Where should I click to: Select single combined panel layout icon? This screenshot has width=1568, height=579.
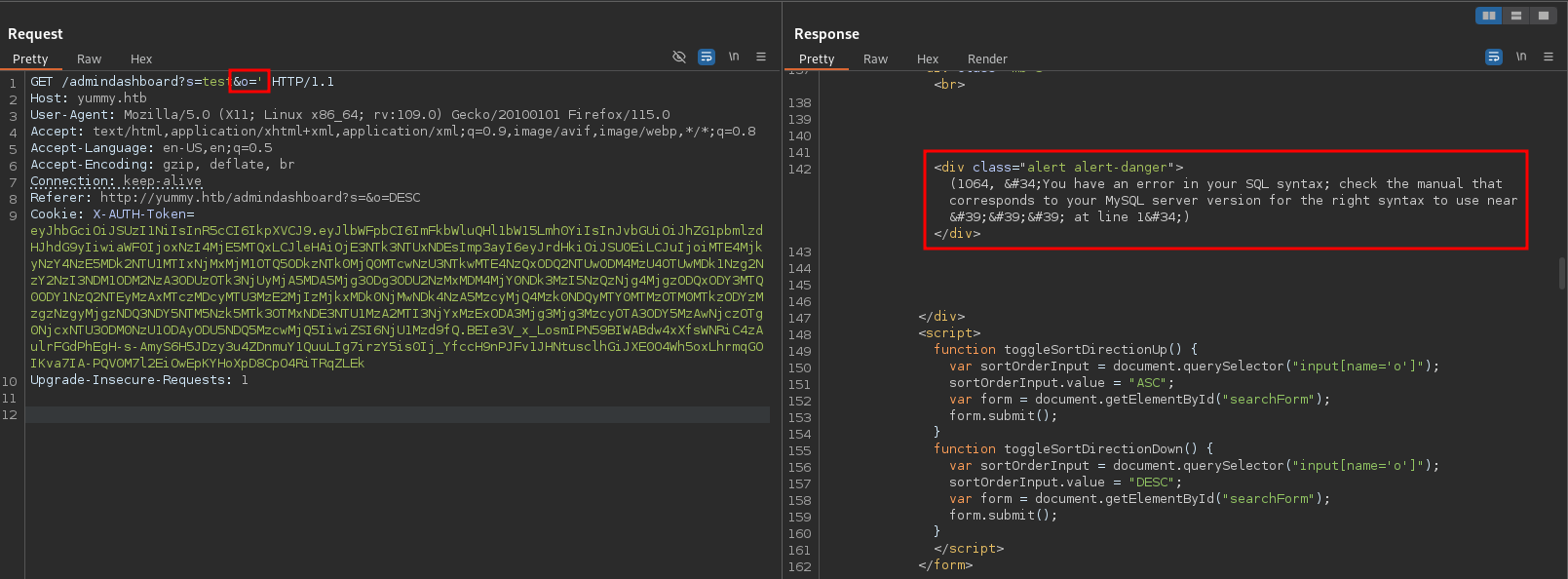tap(1543, 16)
